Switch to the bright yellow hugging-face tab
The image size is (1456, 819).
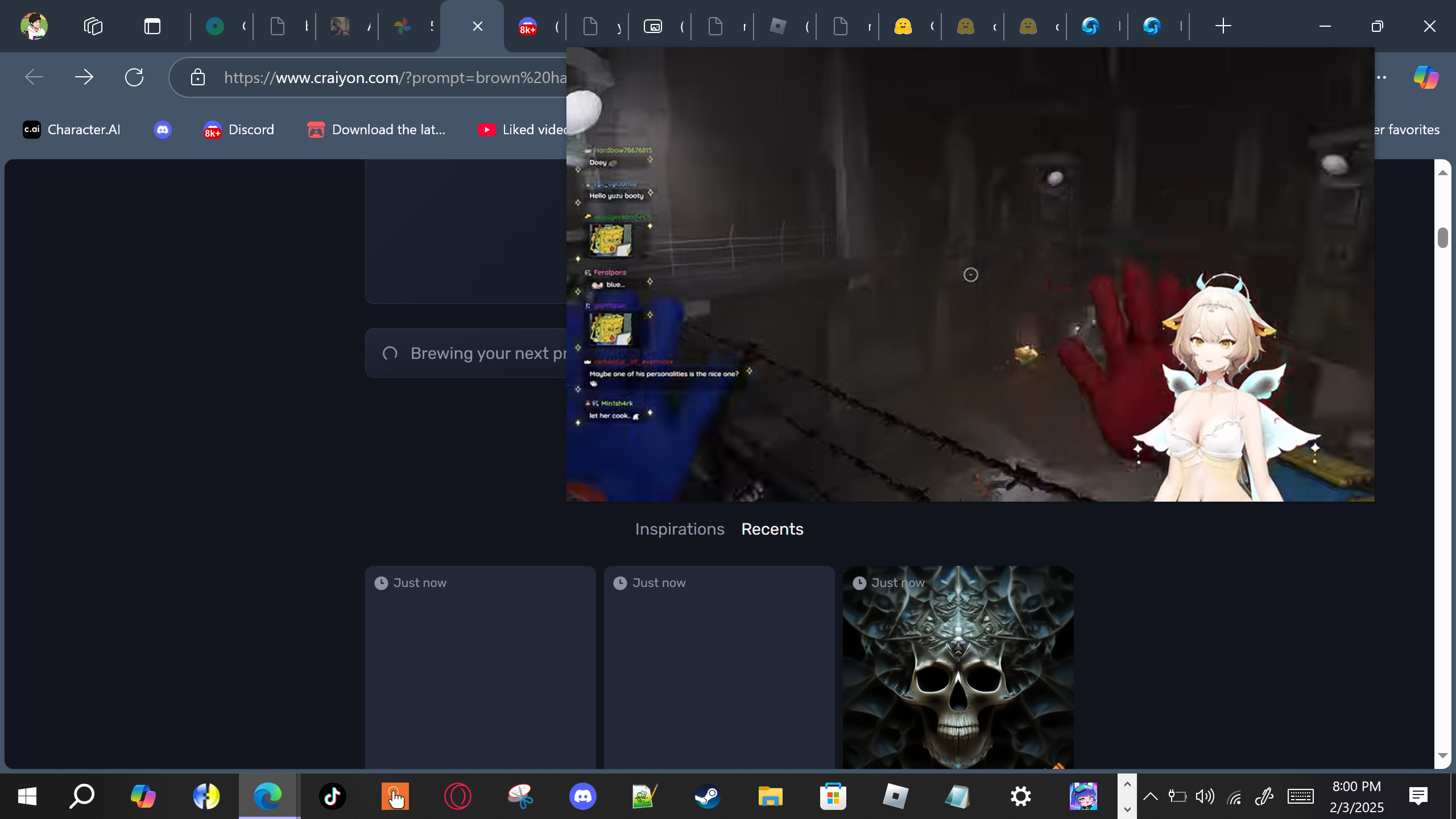[x=903, y=26]
